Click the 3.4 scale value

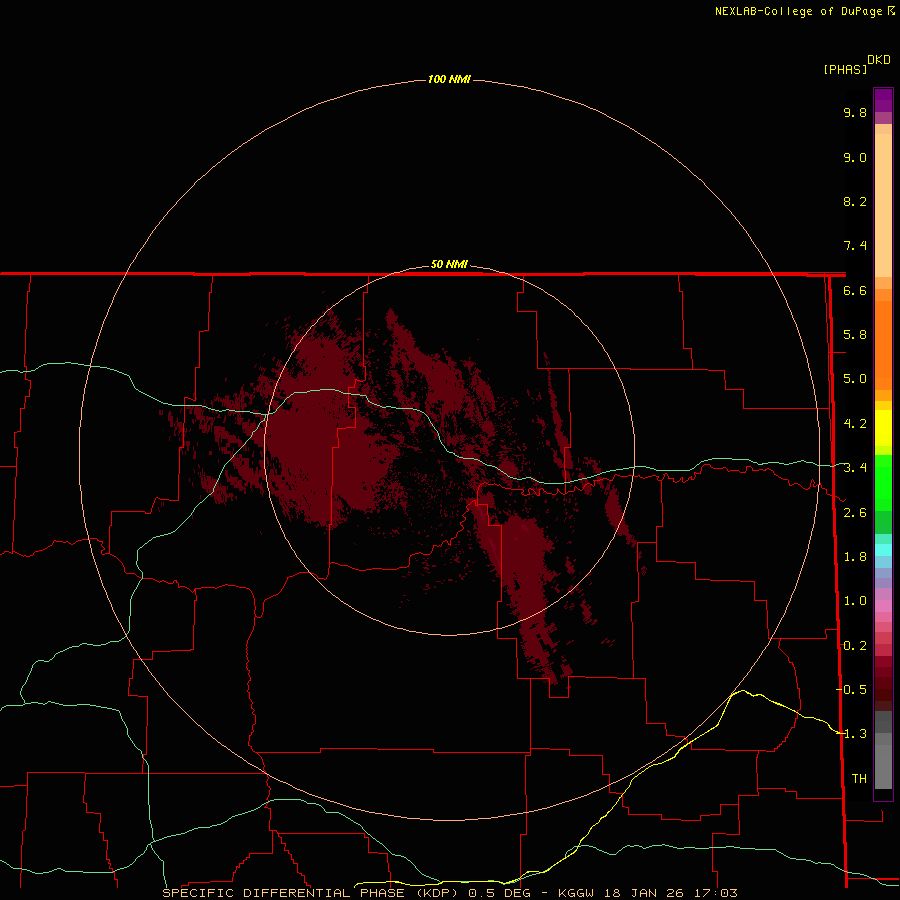point(855,468)
